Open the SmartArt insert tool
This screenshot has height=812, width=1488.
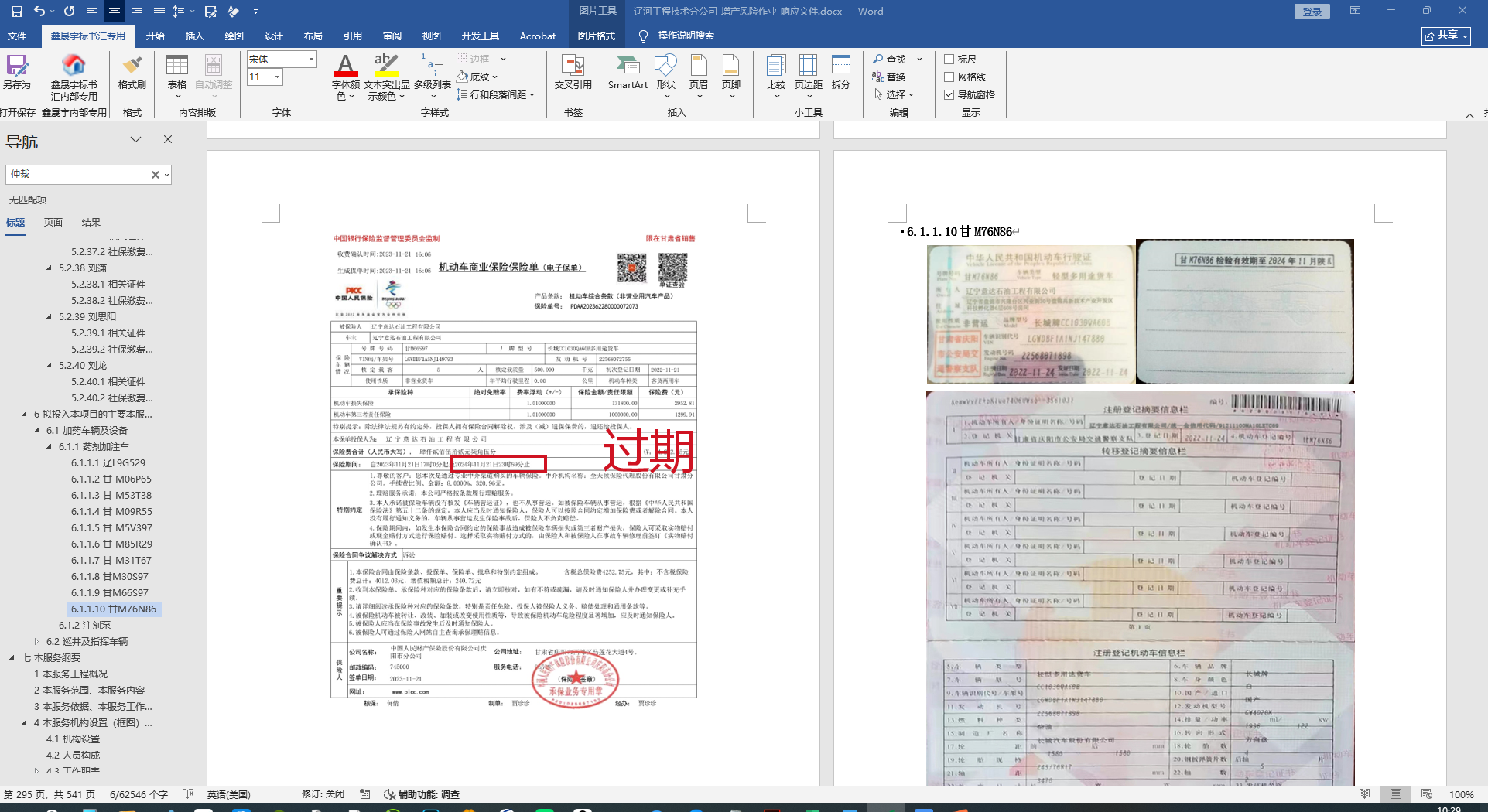tap(627, 67)
